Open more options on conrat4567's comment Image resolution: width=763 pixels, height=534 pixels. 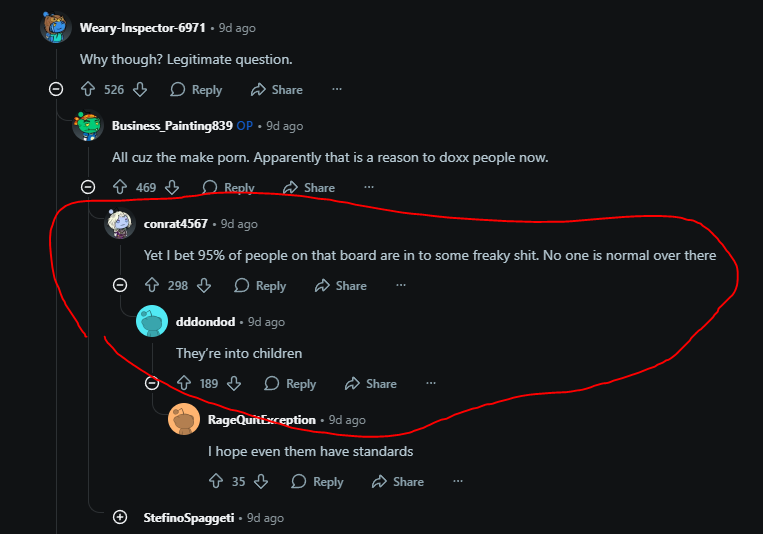401,286
